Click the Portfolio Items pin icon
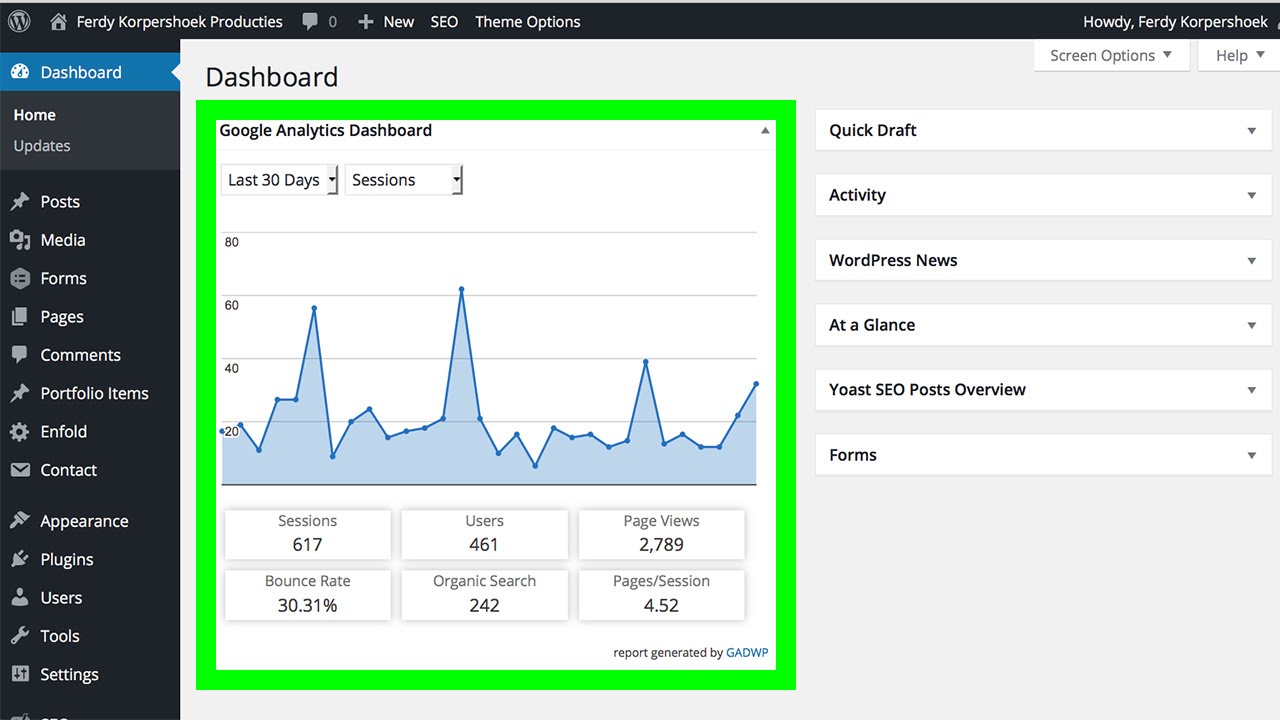 pyautogui.click(x=20, y=393)
